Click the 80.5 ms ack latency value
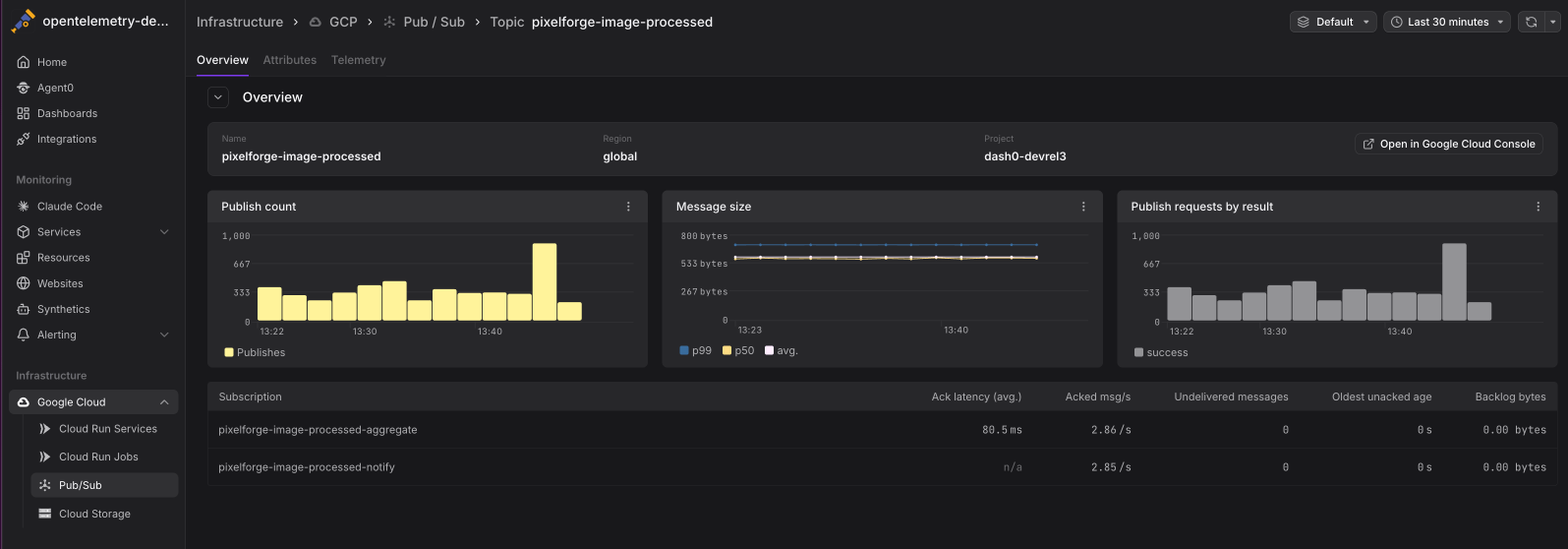 coord(1002,430)
